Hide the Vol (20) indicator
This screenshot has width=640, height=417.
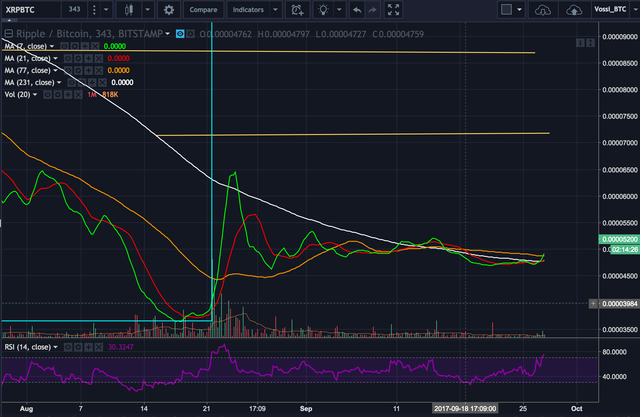point(48,95)
